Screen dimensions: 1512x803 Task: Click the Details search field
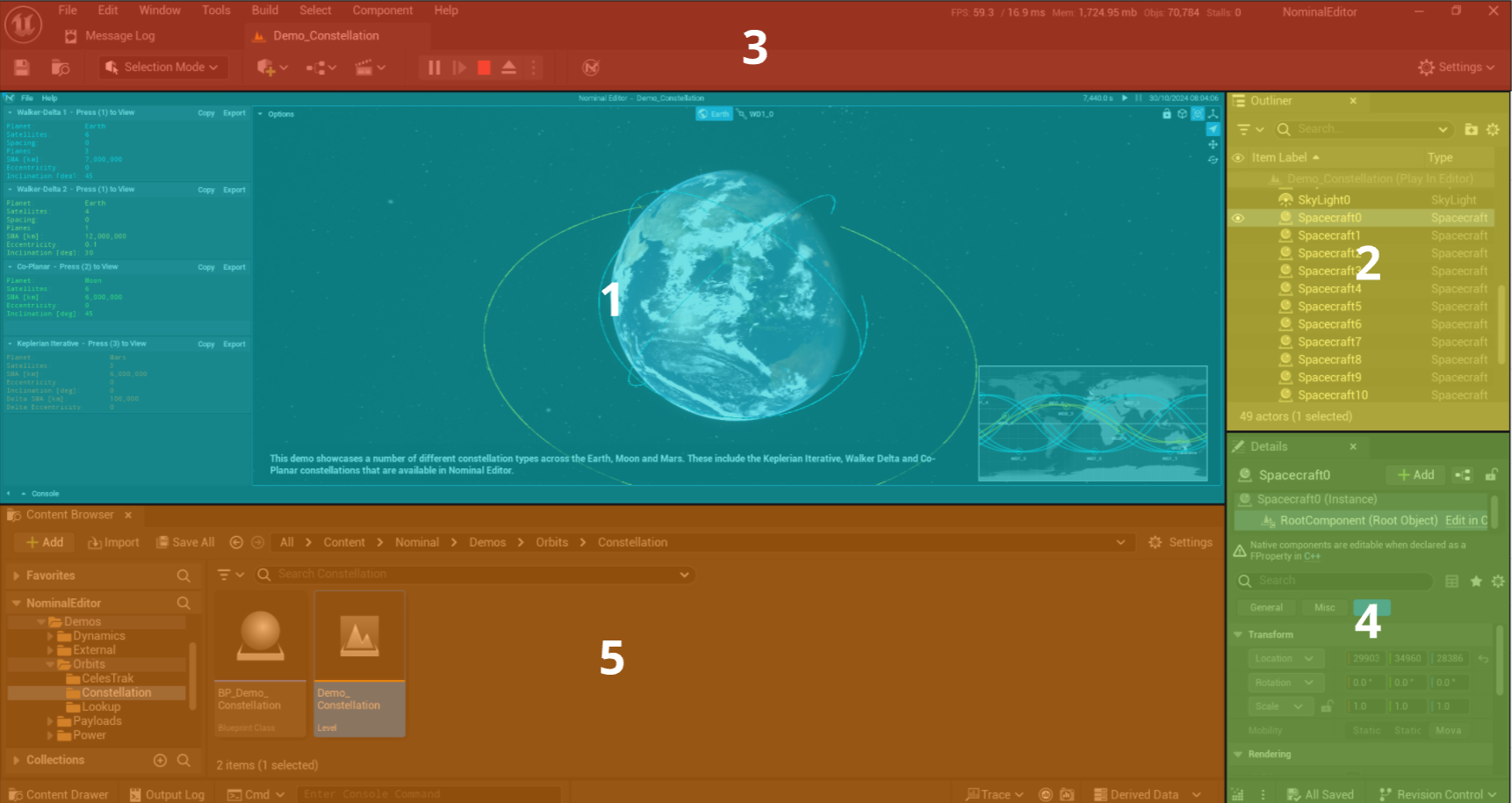click(x=1335, y=581)
